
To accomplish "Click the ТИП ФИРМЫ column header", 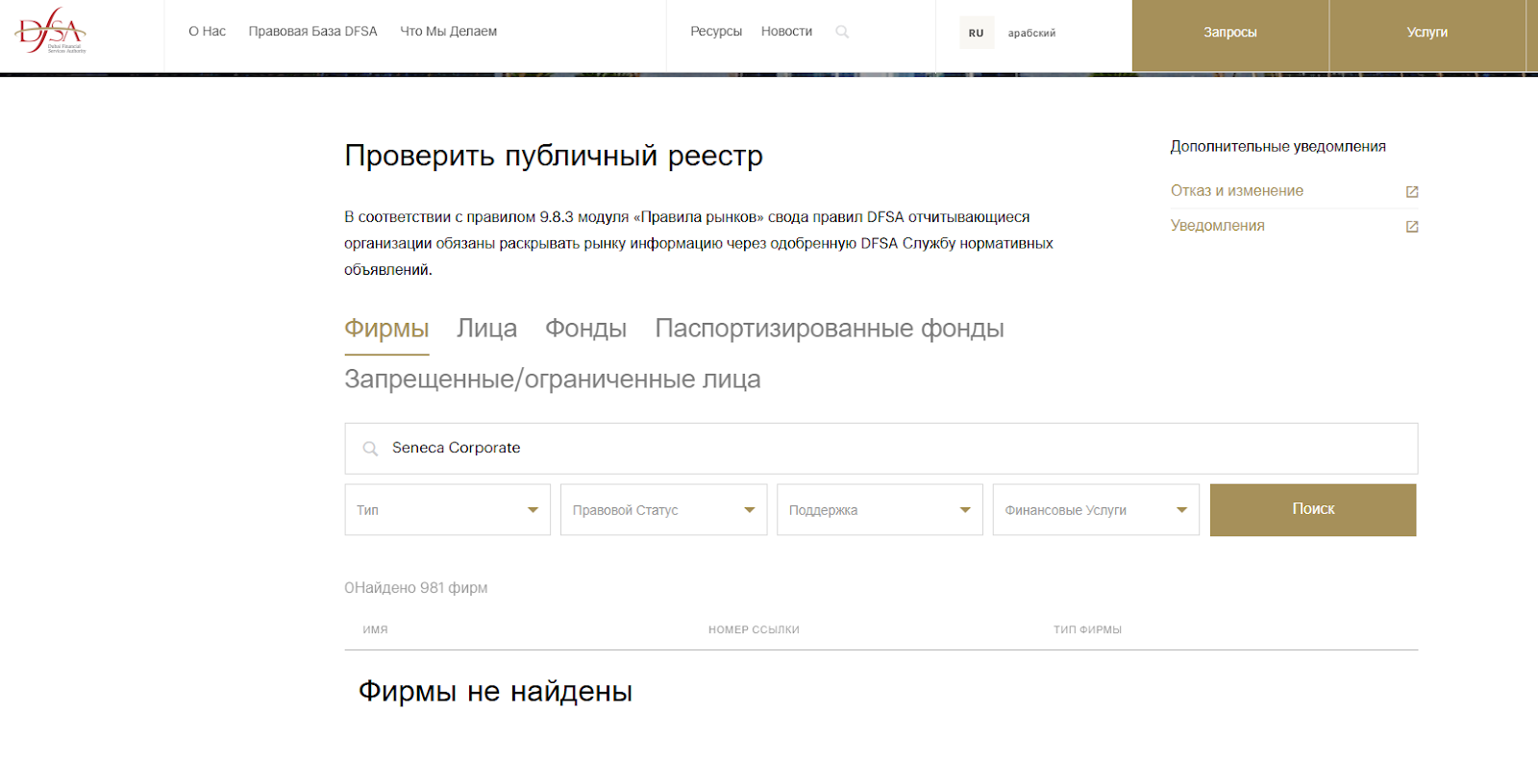I will [x=1087, y=630].
